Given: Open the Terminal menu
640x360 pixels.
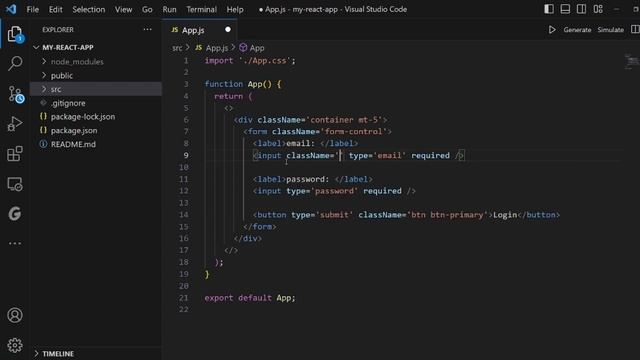Looking at the screenshot, I should pos(202,9).
